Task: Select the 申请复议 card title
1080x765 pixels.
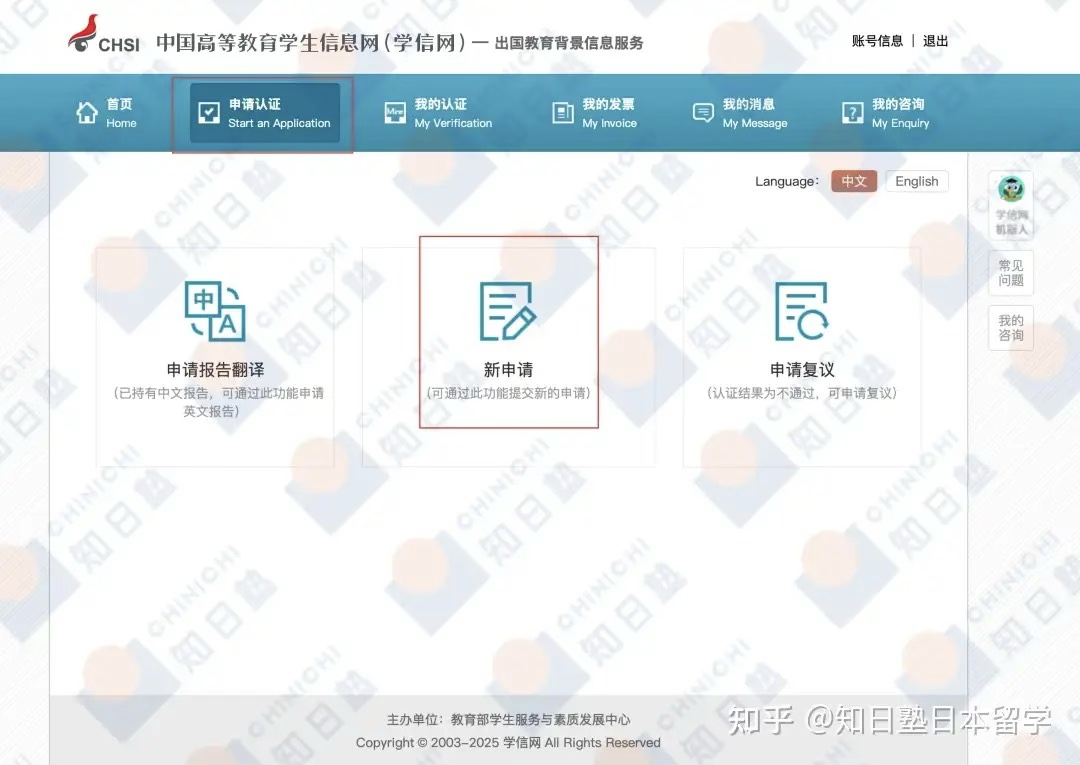Action: tap(802, 370)
